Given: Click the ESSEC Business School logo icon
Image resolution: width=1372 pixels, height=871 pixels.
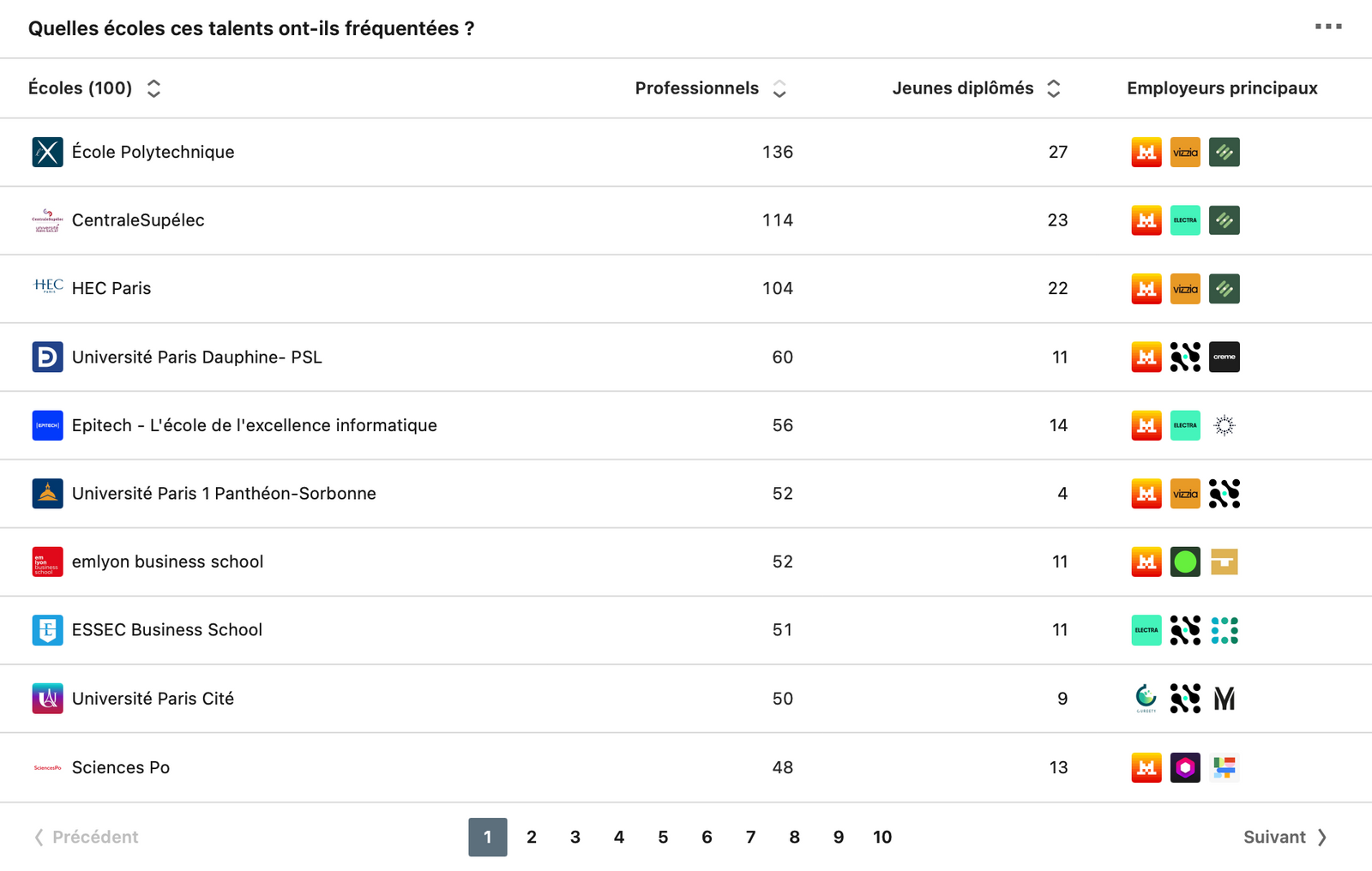Looking at the screenshot, I should click(47, 630).
